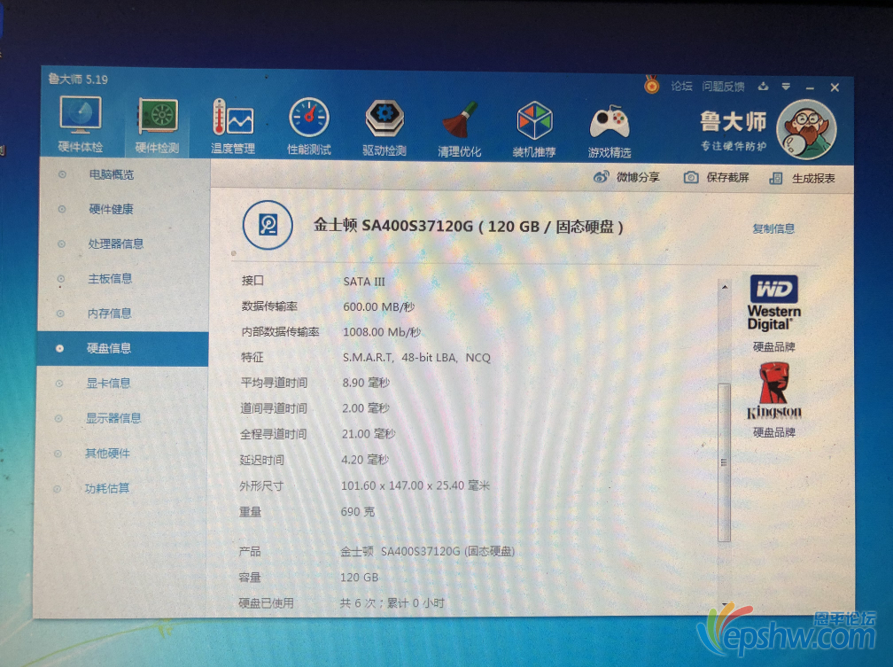
Task: Open 温度管理 temperature management icon
Action: (232, 126)
